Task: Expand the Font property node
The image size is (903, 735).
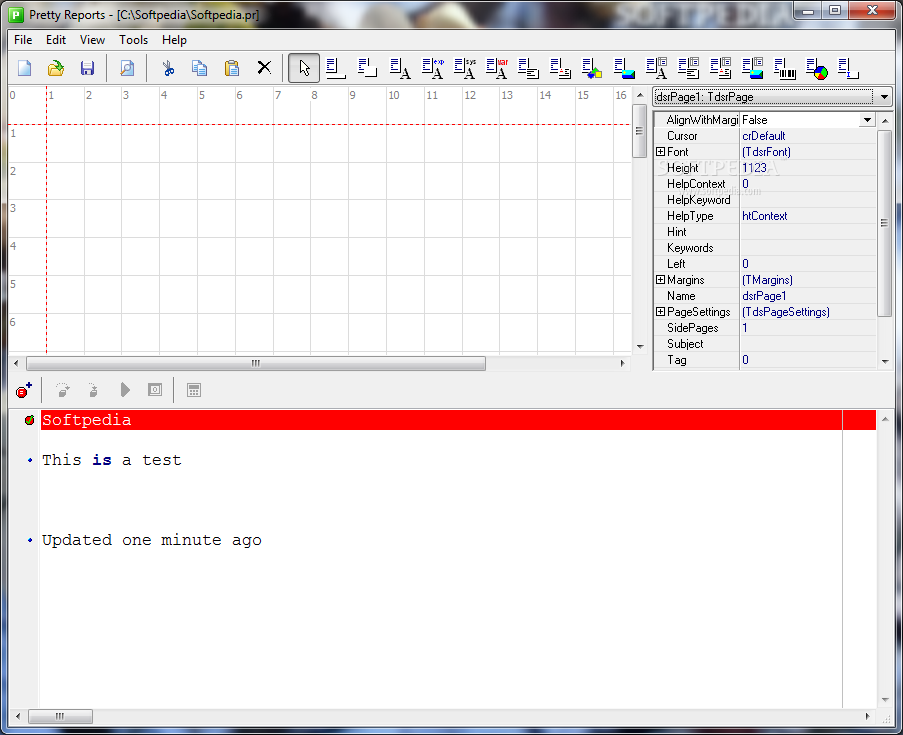Action: (661, 151)
